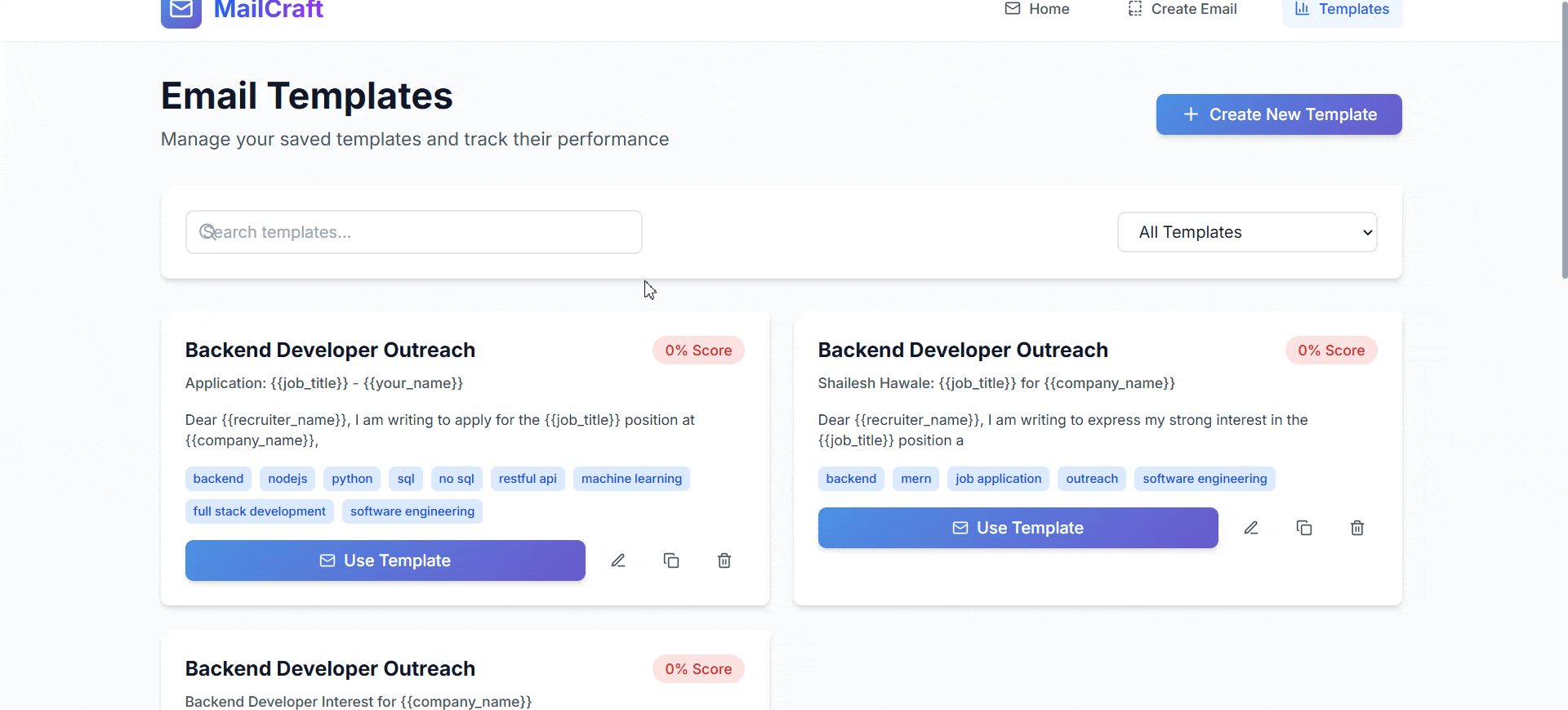Open the All Templates filter dropdown
Screen dimensions: 1568x710
coord(1247,232)
